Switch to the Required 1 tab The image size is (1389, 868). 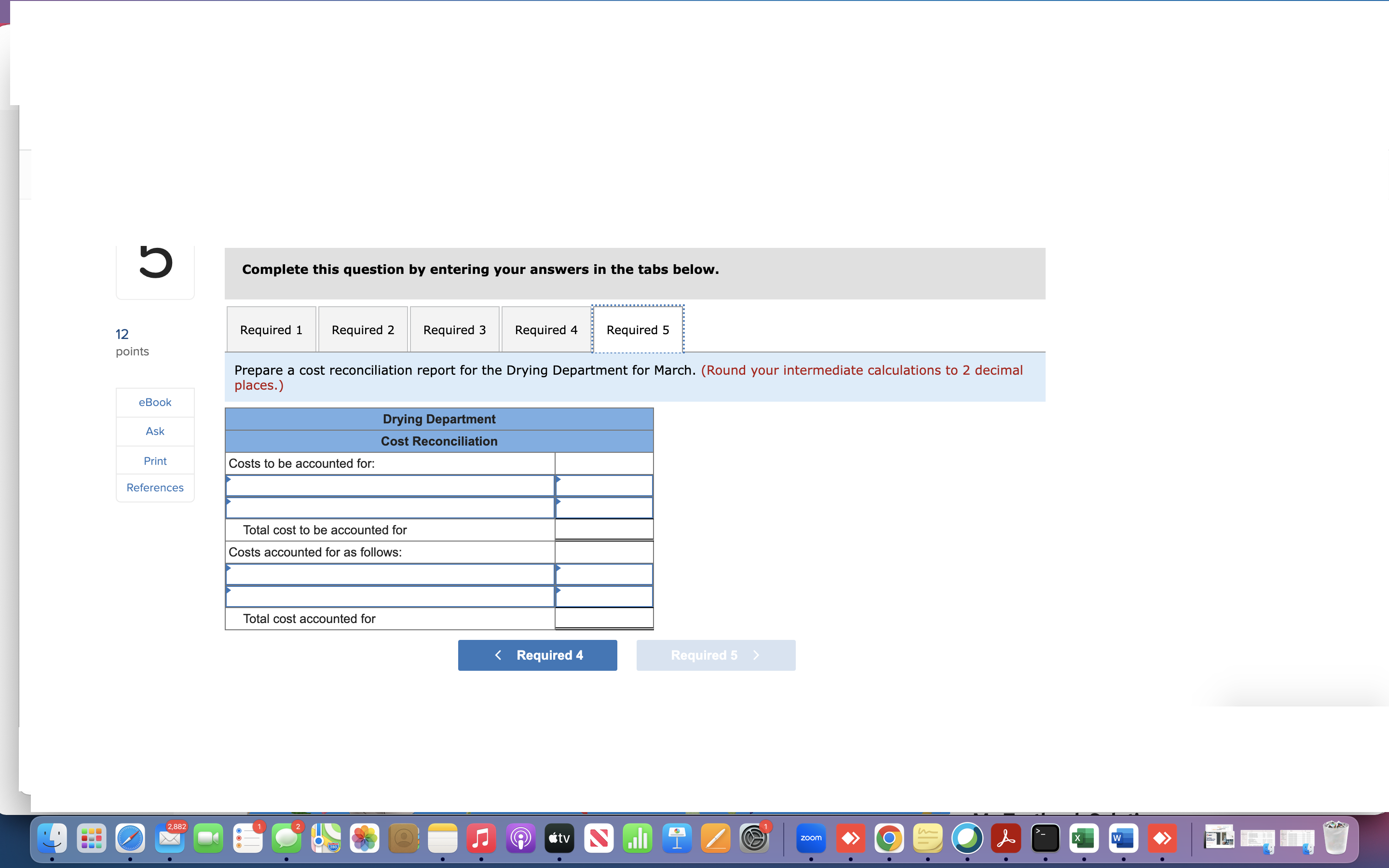pos(271,329)
